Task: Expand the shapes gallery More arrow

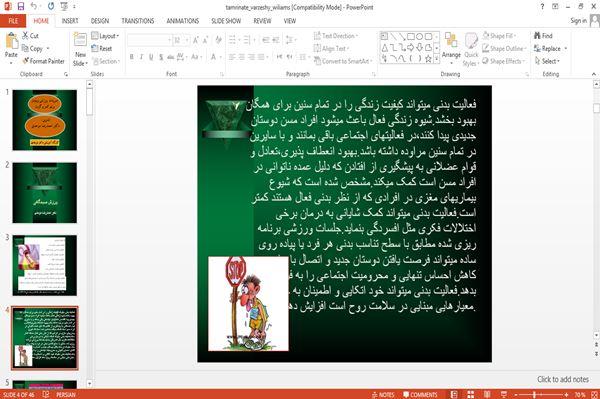Action: coord(437,59)
